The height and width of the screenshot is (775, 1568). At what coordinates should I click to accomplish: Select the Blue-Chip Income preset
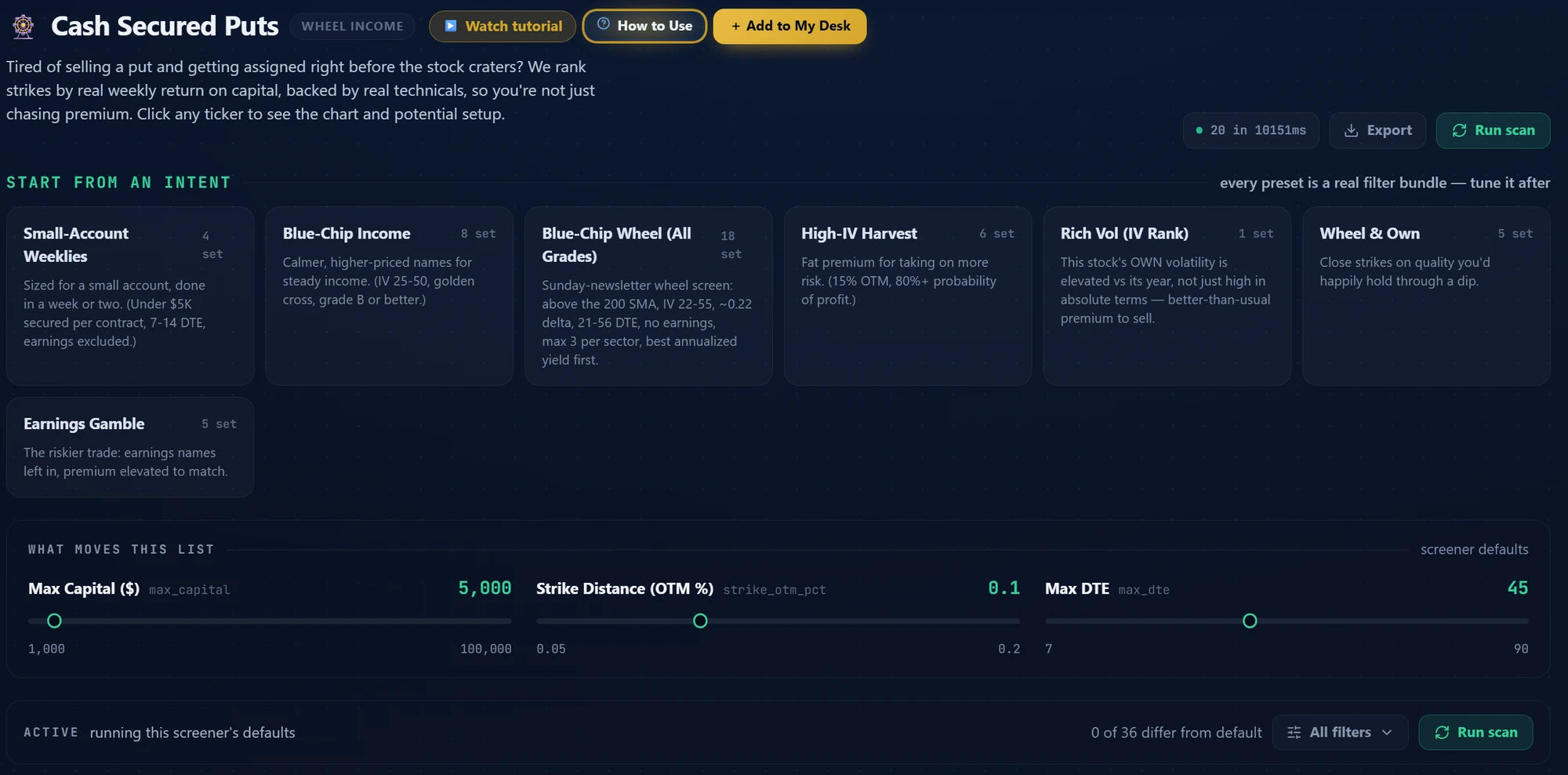(x=390, y=296)
